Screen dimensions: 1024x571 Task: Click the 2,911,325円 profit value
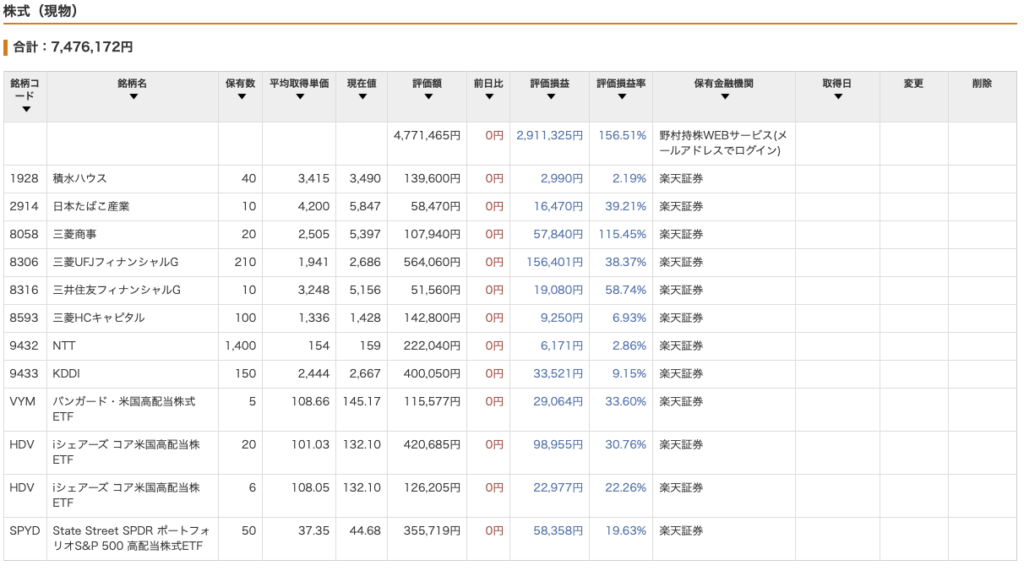click(x=549, y=135)
